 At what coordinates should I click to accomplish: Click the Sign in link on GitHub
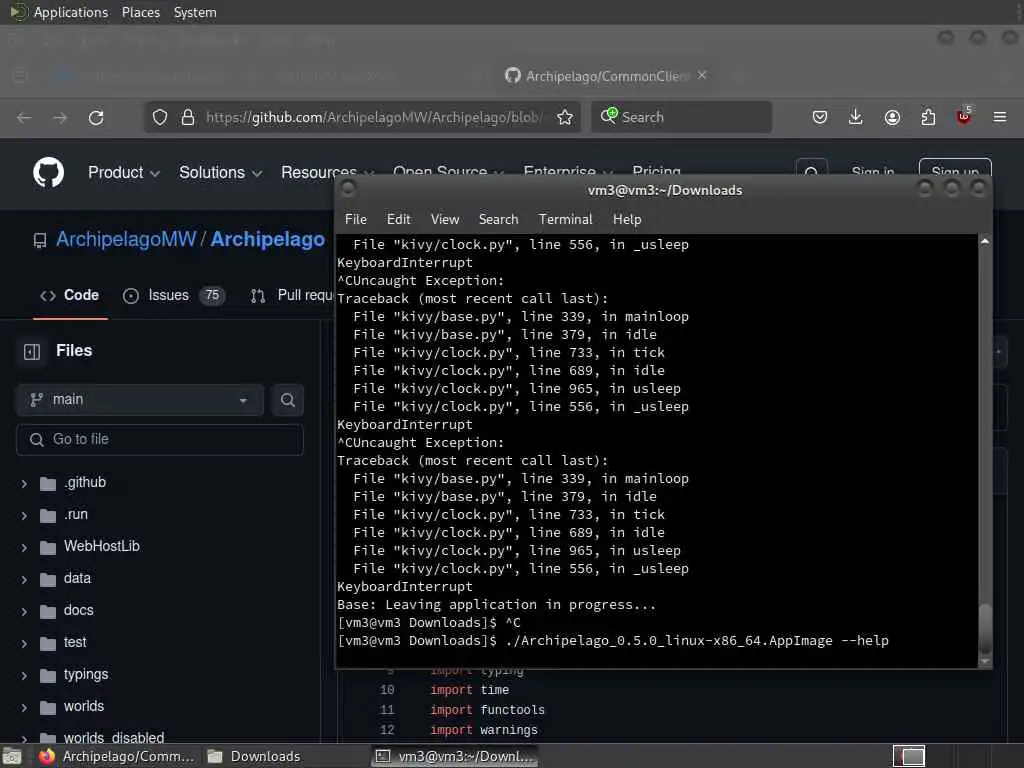click(x=872, y=172)
